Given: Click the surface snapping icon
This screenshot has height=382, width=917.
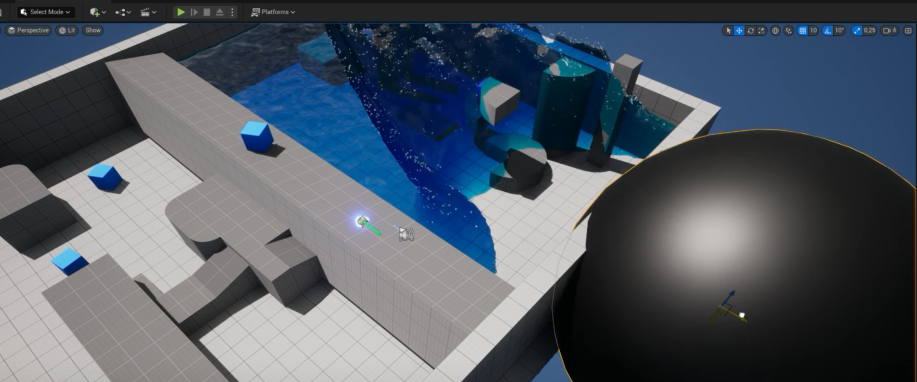Looking at the screenshot, I should point(788,30).
